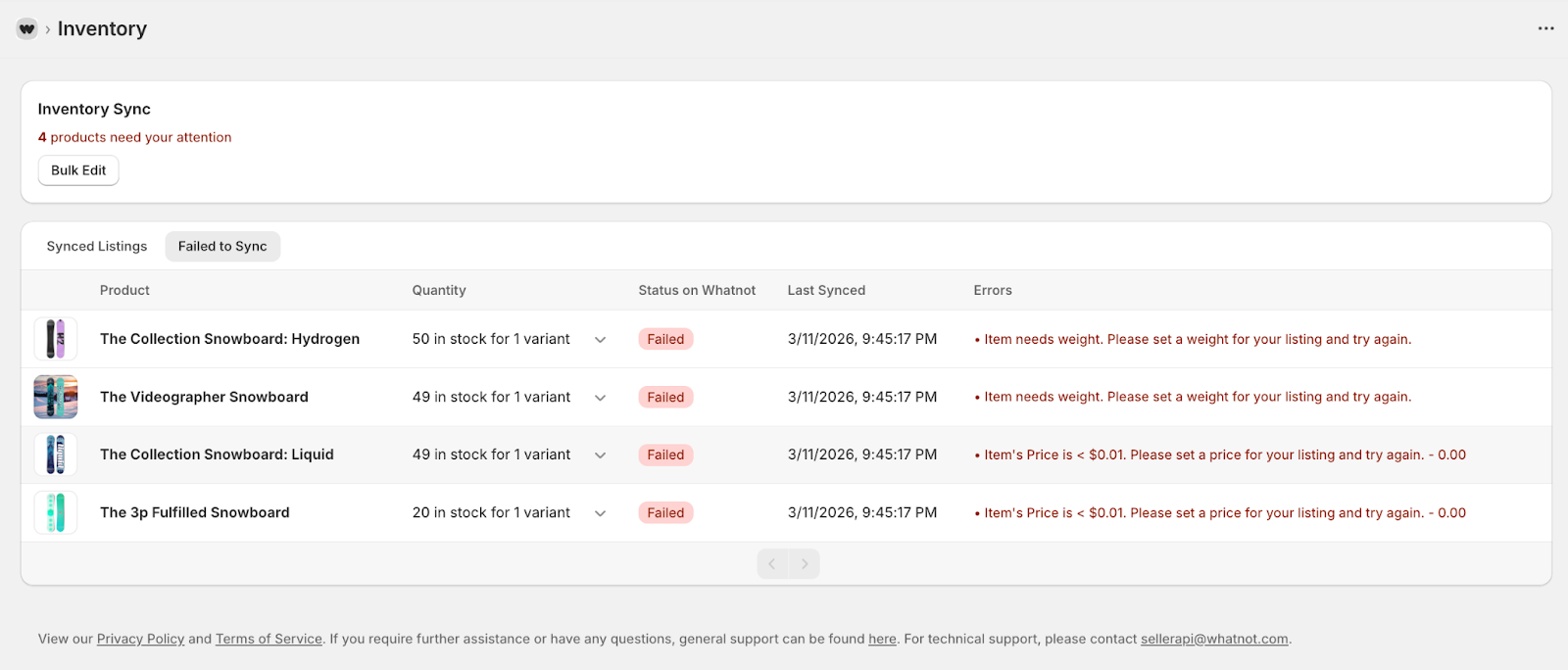Expand variants for The Collection Snowboard: Liquid
Viewport: 1568px width, 670px height.
[x=600, y=455]
